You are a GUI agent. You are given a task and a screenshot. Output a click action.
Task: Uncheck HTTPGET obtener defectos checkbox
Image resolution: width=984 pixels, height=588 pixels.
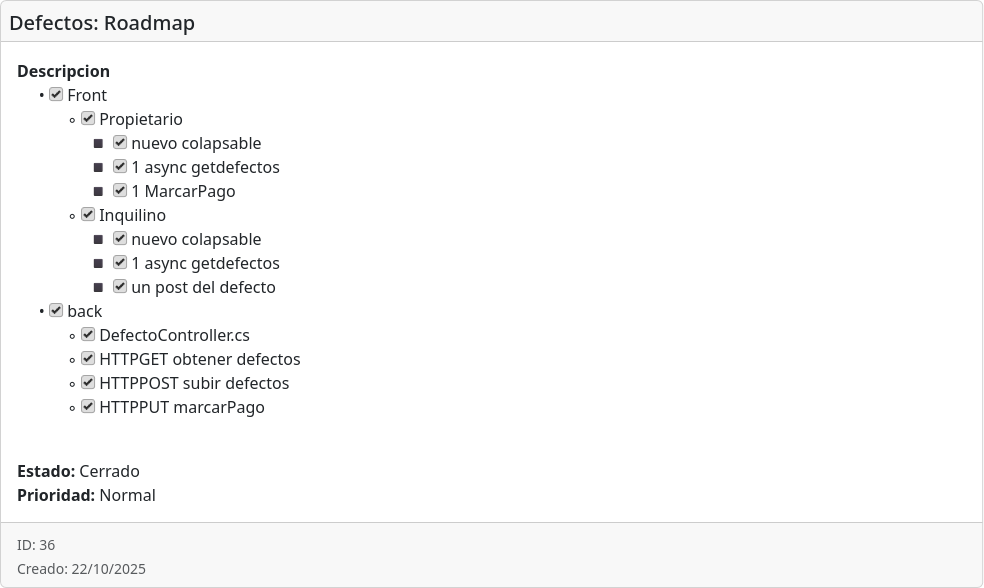coord(88,359)
